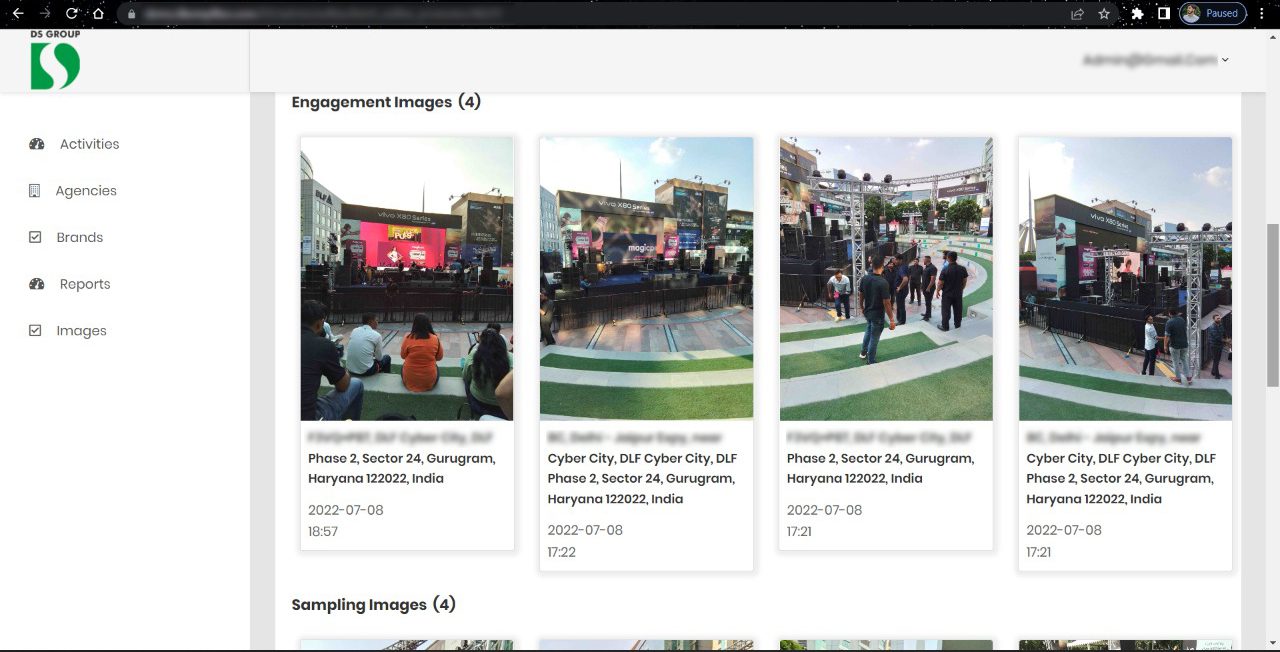
Task: Click the Activities dashboard icon
Action: [x=37, y=144]
